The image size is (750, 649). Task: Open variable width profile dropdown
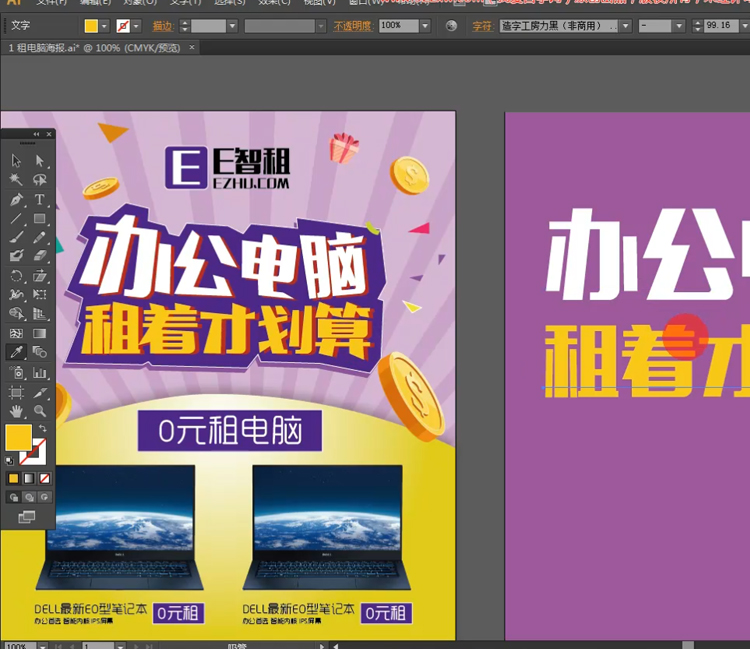[x=321, y=26]
